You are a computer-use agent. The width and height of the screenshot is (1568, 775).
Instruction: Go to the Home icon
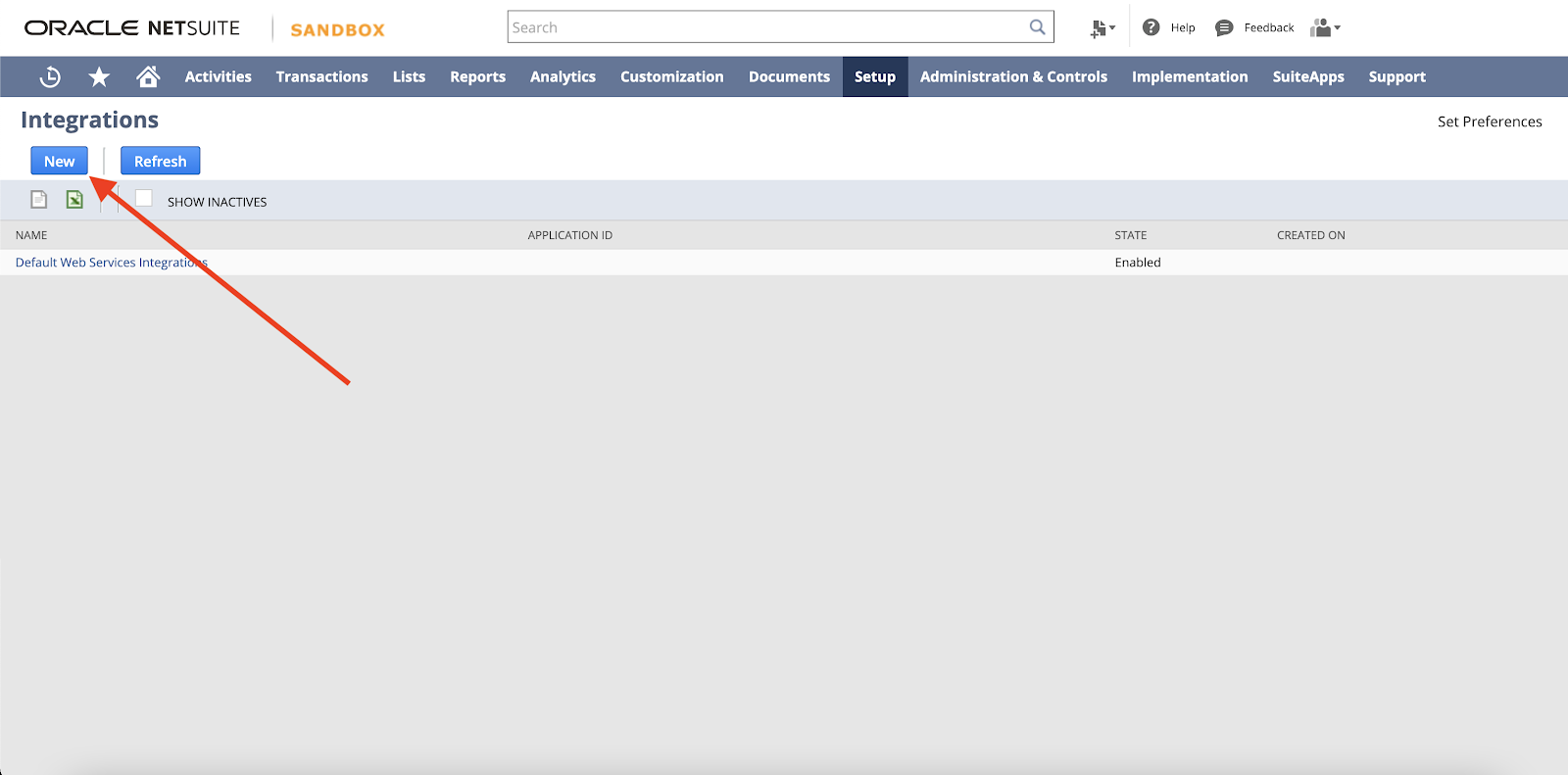click(x=148, y=76)
